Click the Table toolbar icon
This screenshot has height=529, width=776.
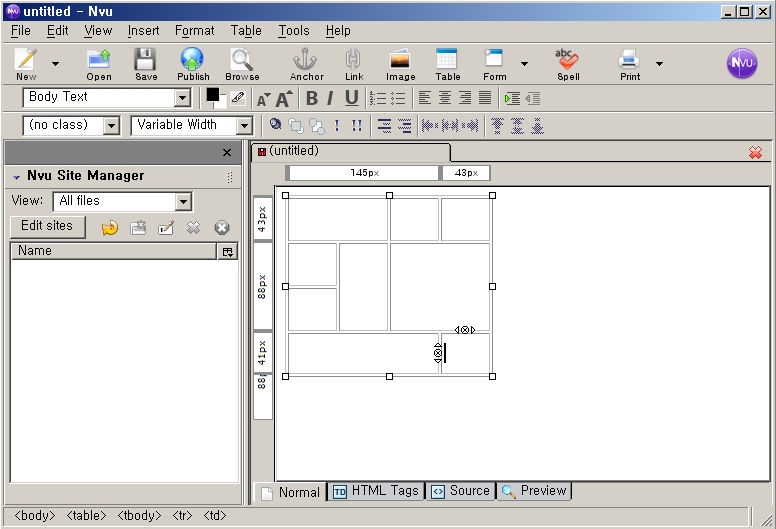tap(447, 59)
